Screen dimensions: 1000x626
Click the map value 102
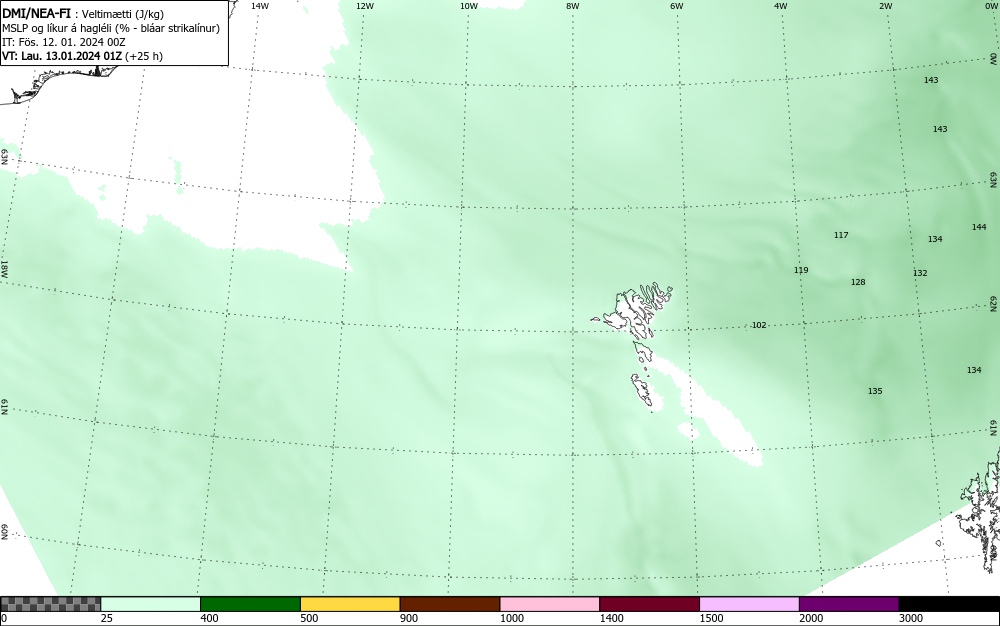(759, 325)
